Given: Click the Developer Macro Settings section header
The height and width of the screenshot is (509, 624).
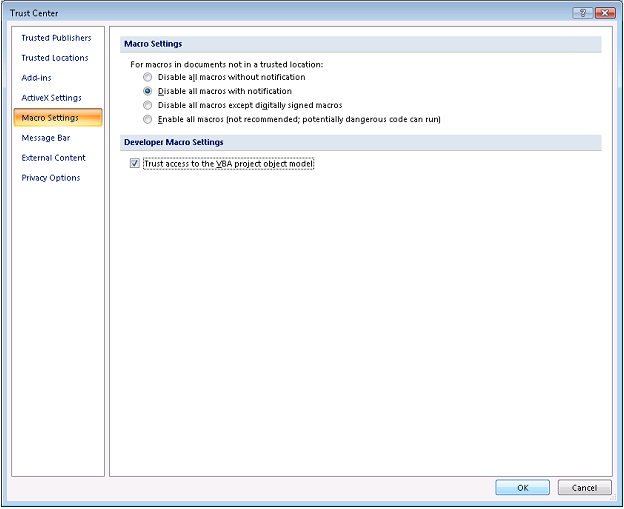Looking at the screenshot, I should pyautogui.click(x=172, y=143).
